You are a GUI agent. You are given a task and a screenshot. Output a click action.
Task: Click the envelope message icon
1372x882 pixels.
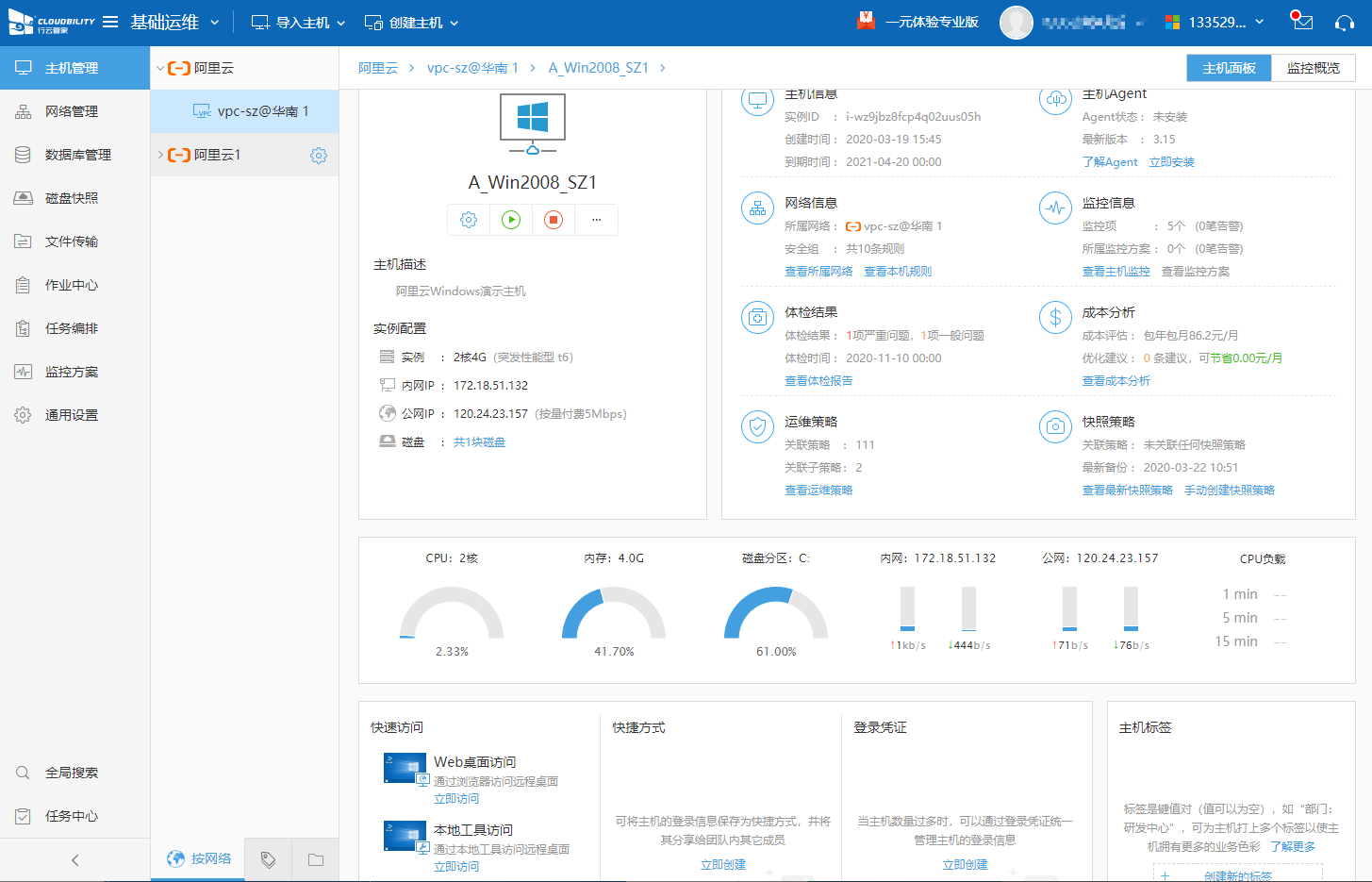click(x=1302, y=21)
